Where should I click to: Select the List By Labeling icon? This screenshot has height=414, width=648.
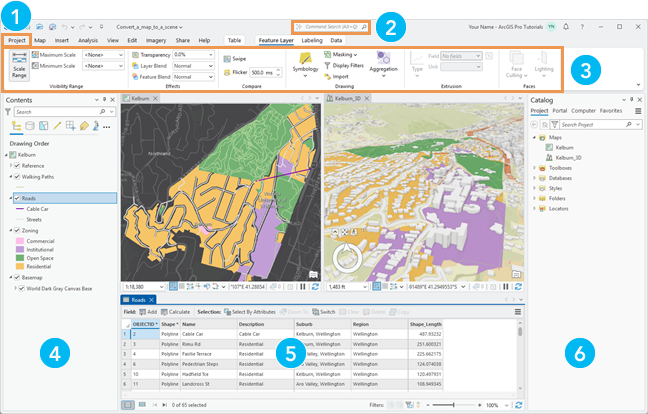(84, 126)
